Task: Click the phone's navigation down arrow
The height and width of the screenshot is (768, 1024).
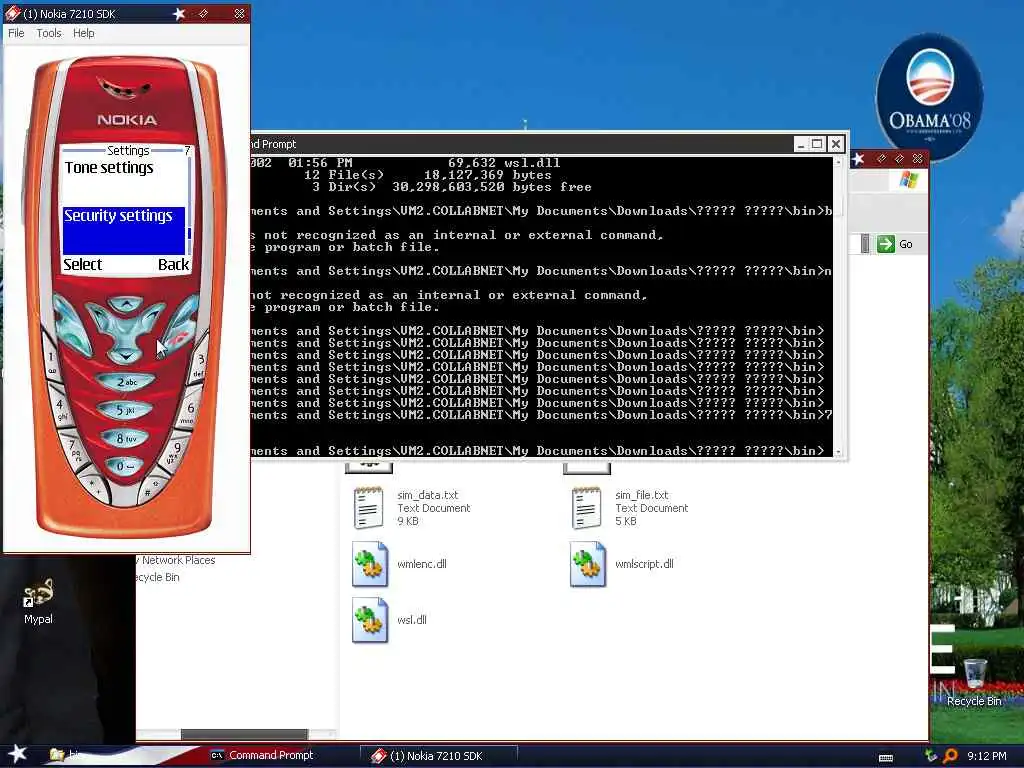Action: tap(125, 356)
